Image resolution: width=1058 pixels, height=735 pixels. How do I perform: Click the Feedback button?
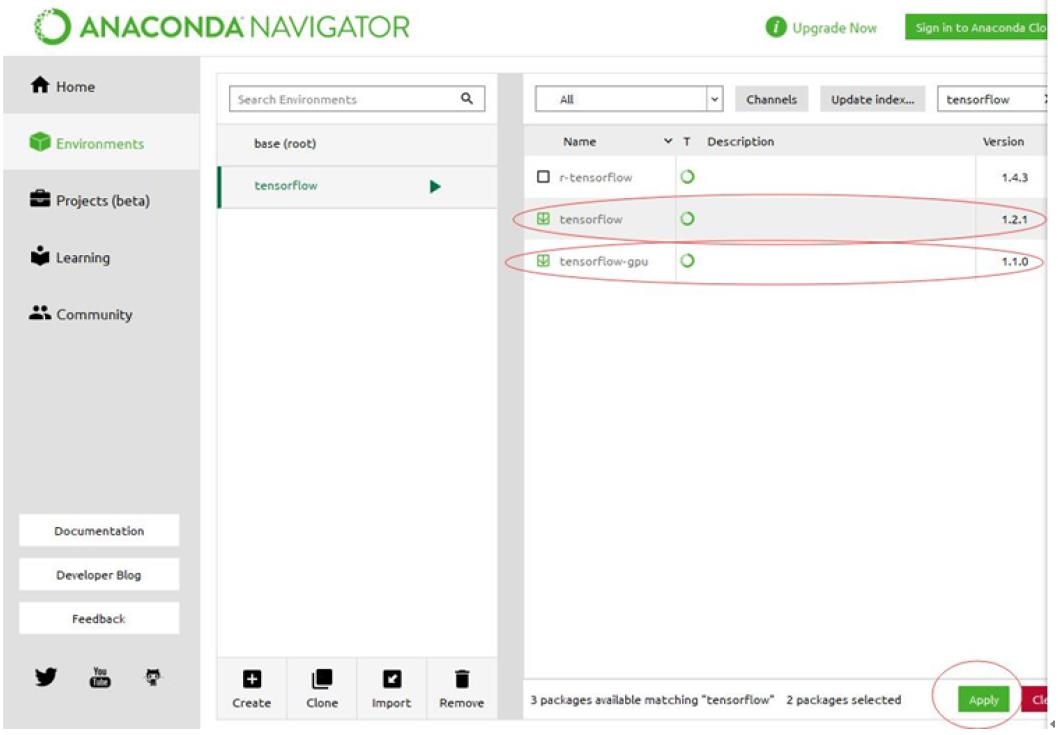[x=99, y=618]
